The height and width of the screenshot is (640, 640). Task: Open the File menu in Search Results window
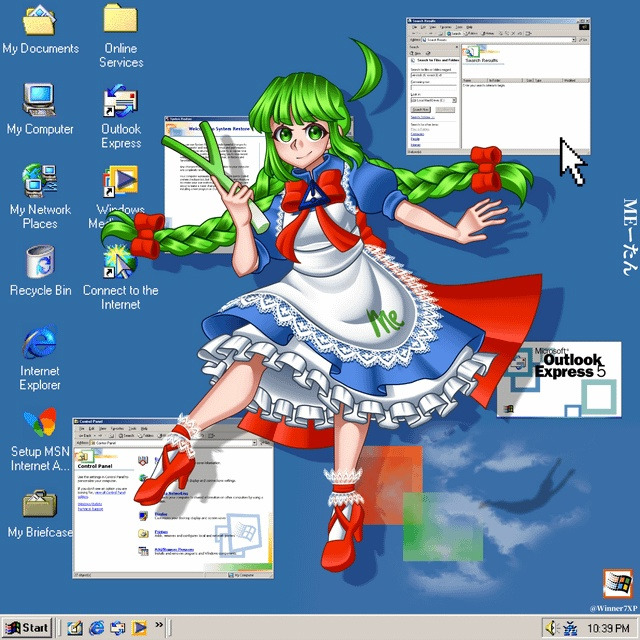[414, 27]
